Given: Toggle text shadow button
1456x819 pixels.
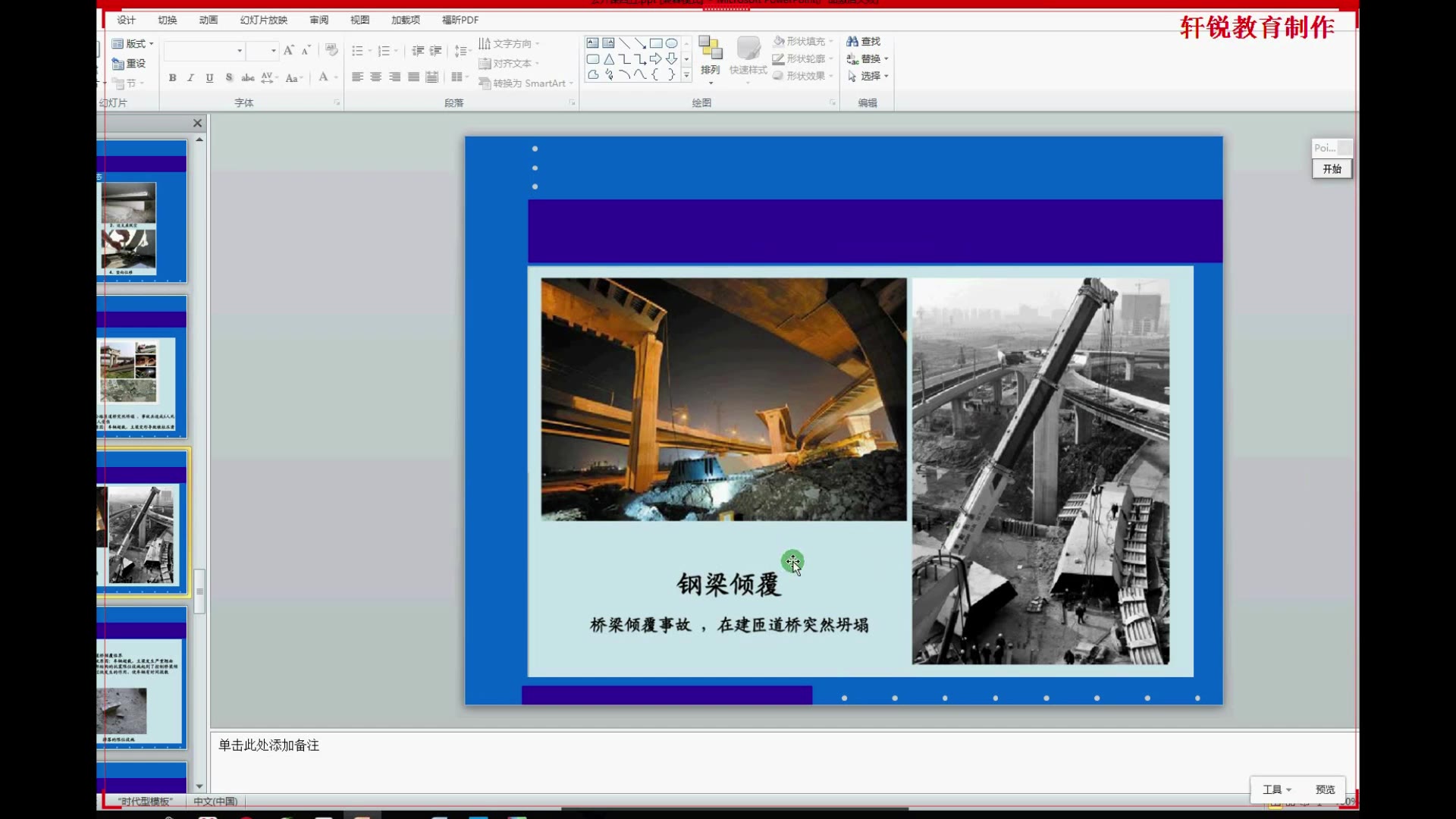Looking at the screenshot, I should point(229,77).
